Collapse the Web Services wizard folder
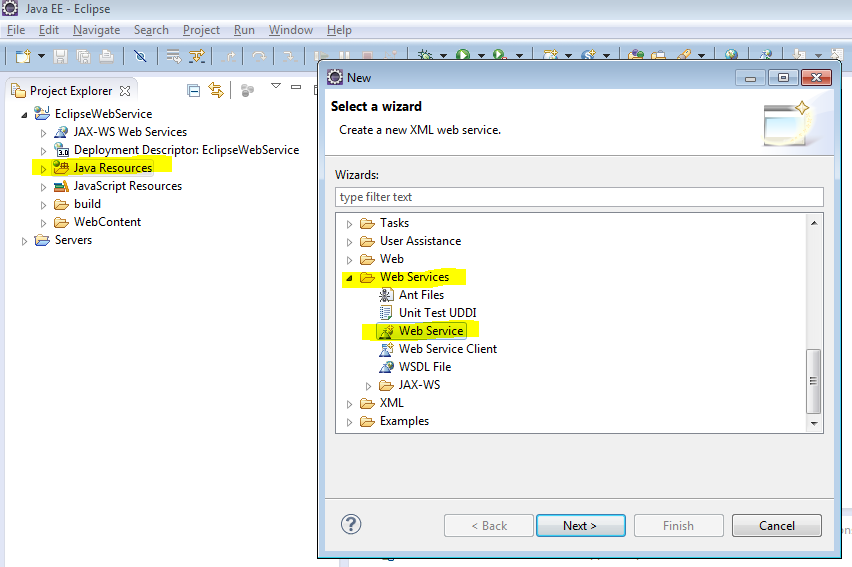Viewport: 852px width, 567px height. tap(349, 278)
